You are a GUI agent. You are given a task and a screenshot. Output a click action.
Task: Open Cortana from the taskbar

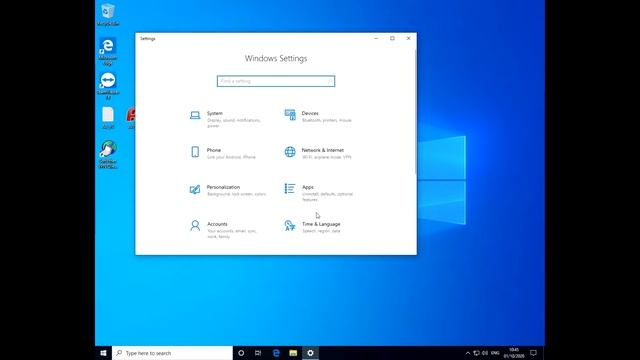click(x=241, y=353)
